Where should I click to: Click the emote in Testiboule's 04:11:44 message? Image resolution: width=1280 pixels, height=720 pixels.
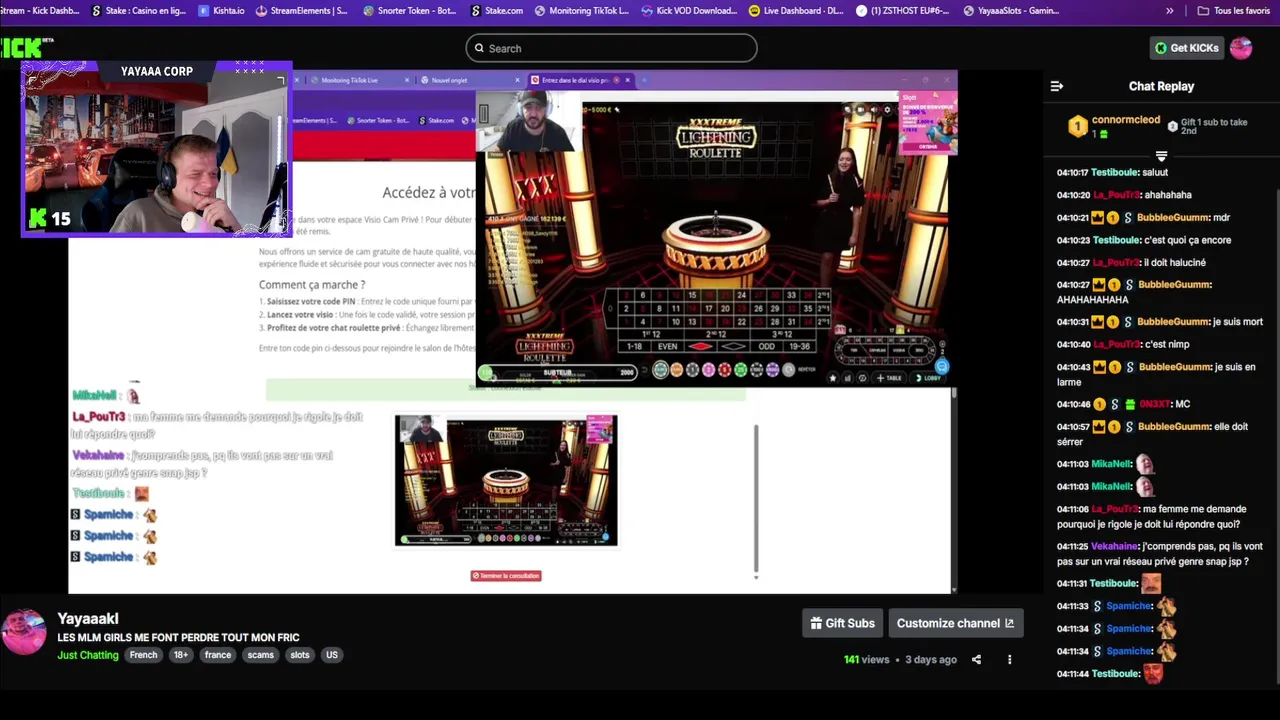(x=1153, y=674)
